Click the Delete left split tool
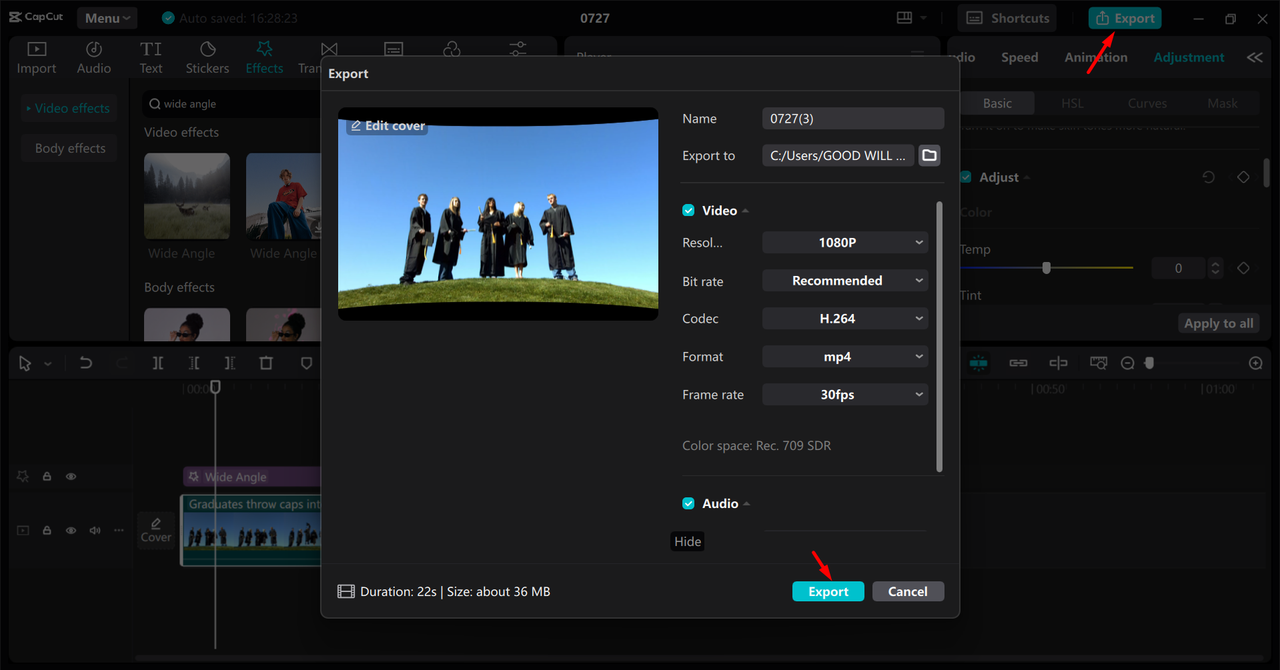The image size is (1280, 670). (x=194, y=363)
